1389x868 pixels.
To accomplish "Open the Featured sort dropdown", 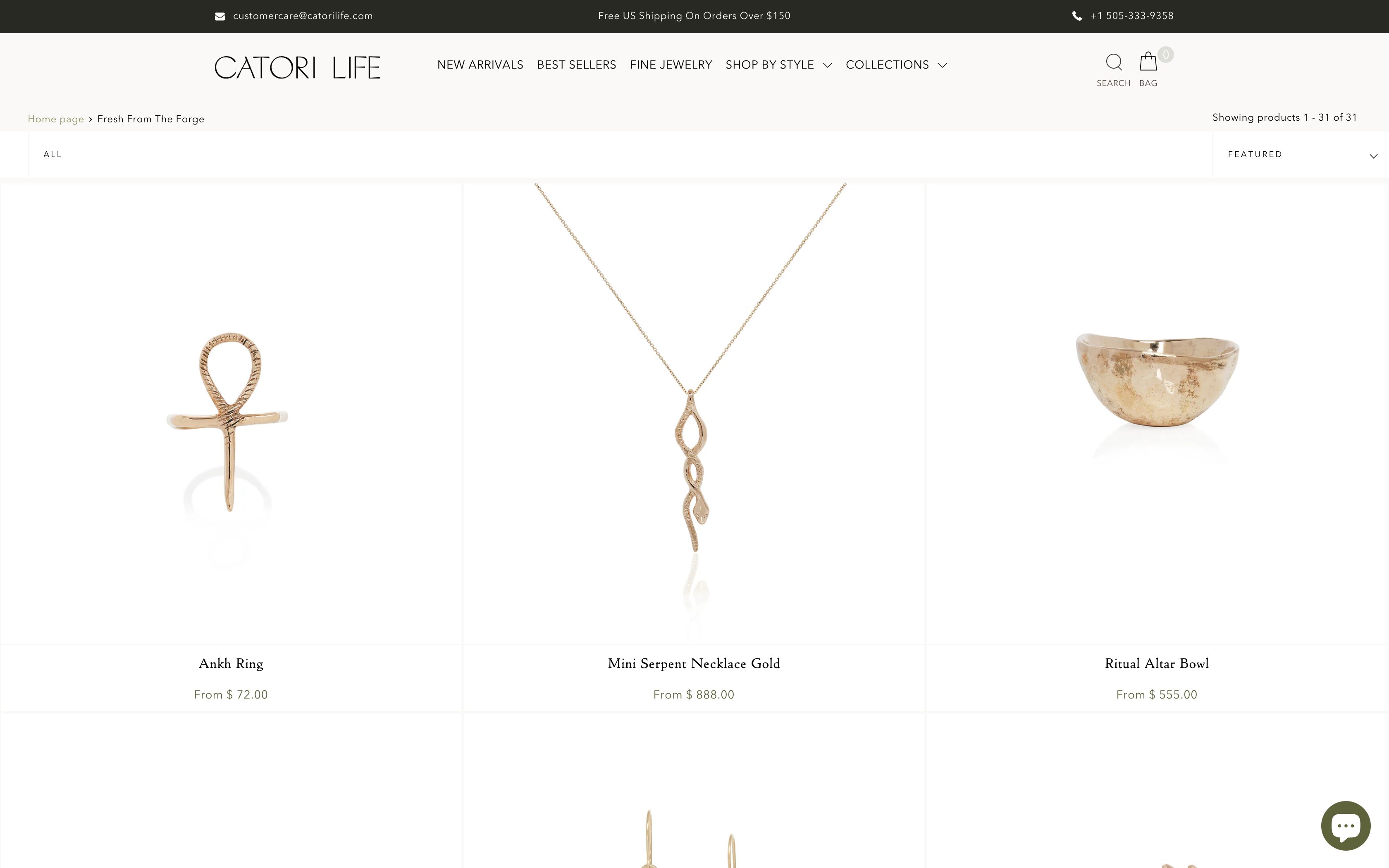I will click(x=1300, y=155).
